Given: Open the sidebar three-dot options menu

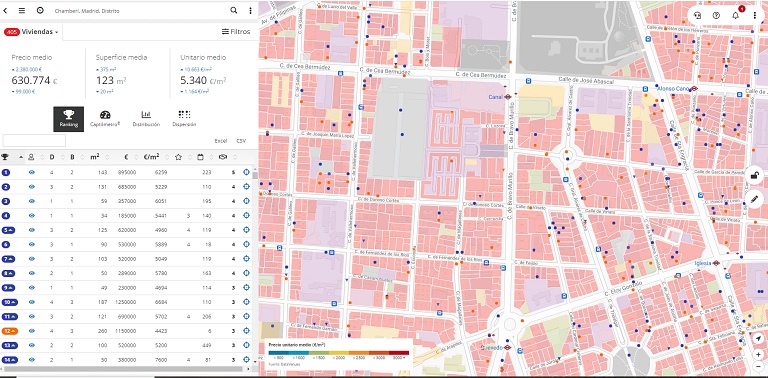Looking at the screenshot, I should [x=250, y=10].
